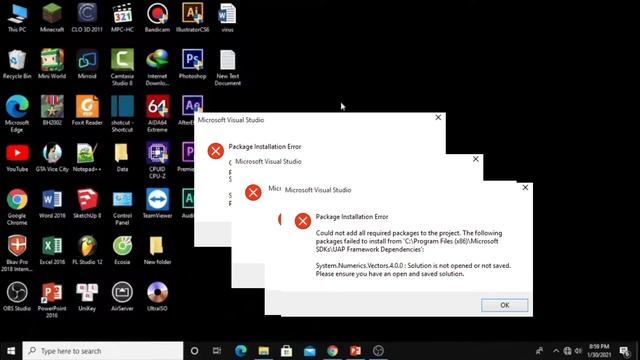Switch to Chrome on the taskbar
Viewport: 640px width, 360px height.
pos(332,351)
